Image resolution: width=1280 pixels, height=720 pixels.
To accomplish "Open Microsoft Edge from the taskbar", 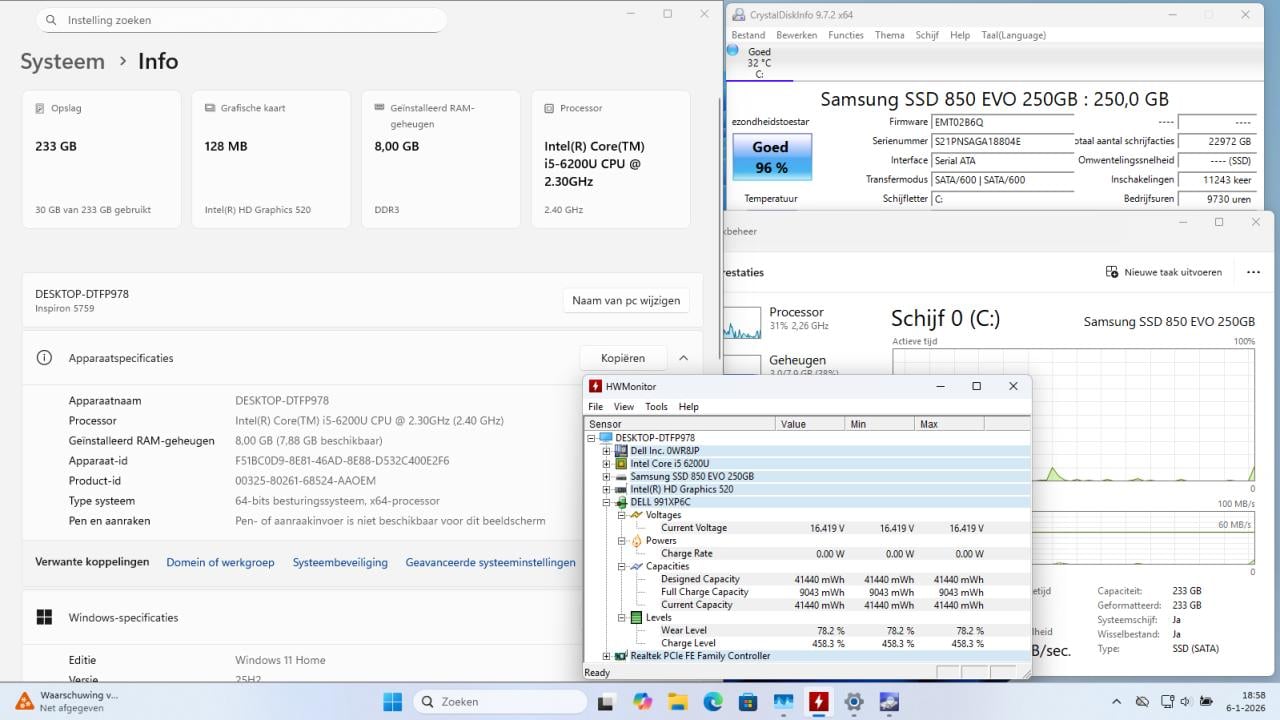I will [714, 701].
